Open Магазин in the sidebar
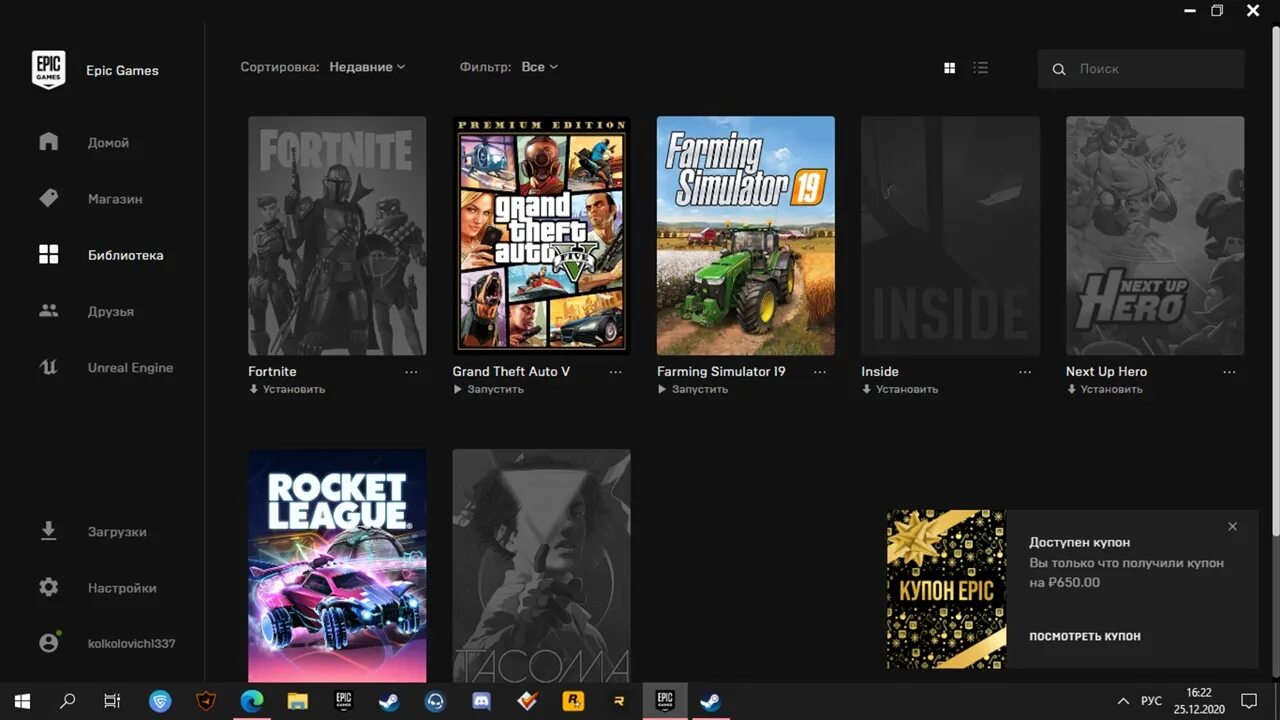 (115, 199)
